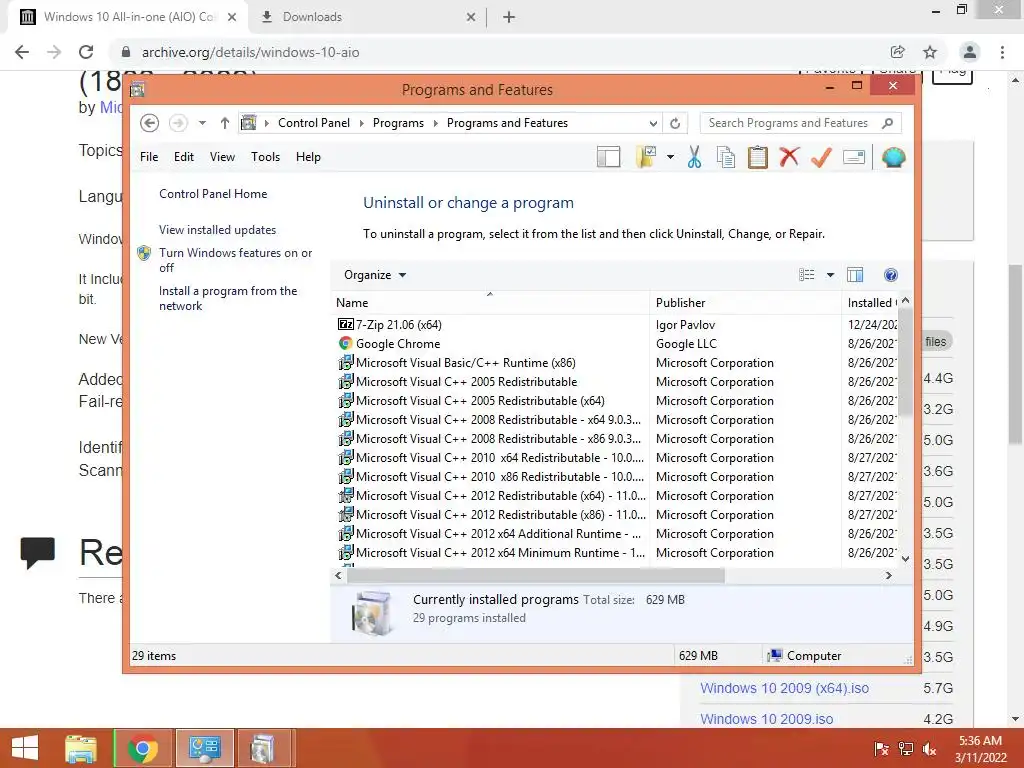Click the search magnifier icon
Screen dimensions: 1024x768
point(887,123)
